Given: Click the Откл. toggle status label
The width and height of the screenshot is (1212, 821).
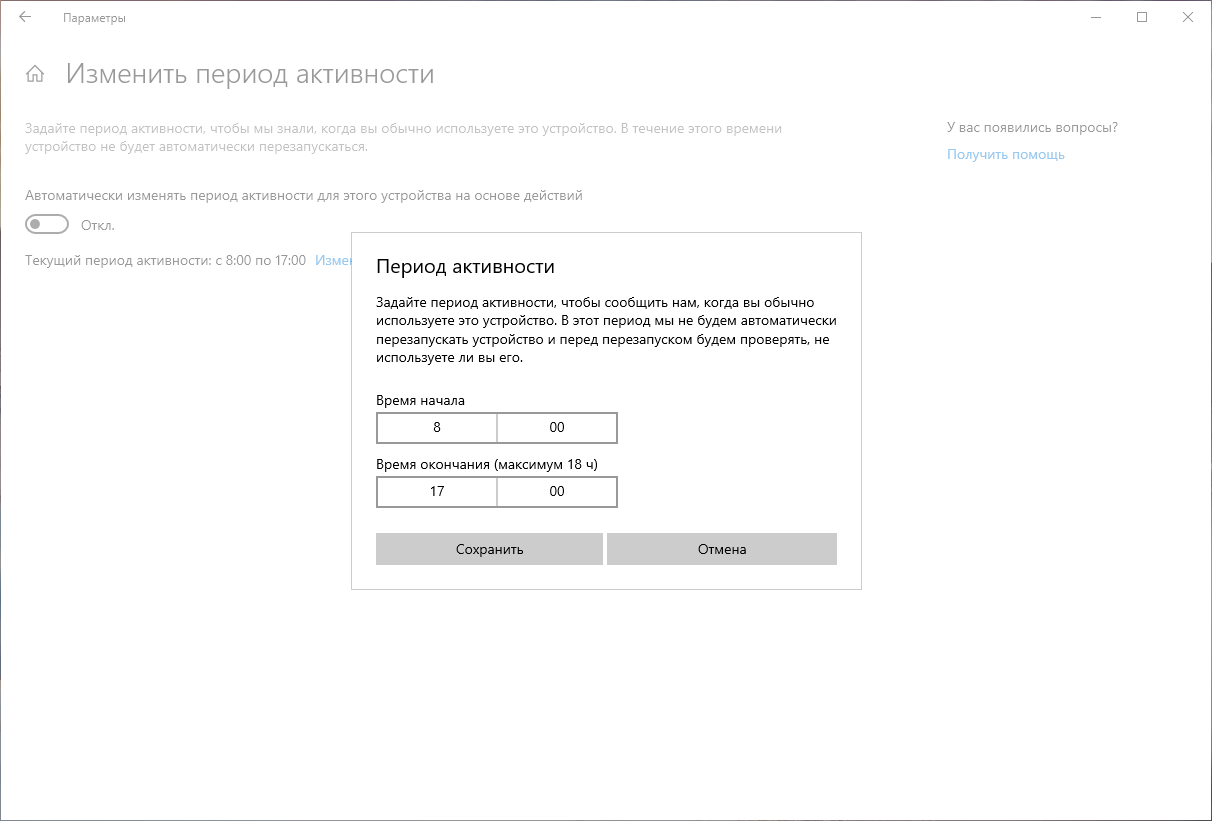Looking at the screenshot, I should [98, 225].
